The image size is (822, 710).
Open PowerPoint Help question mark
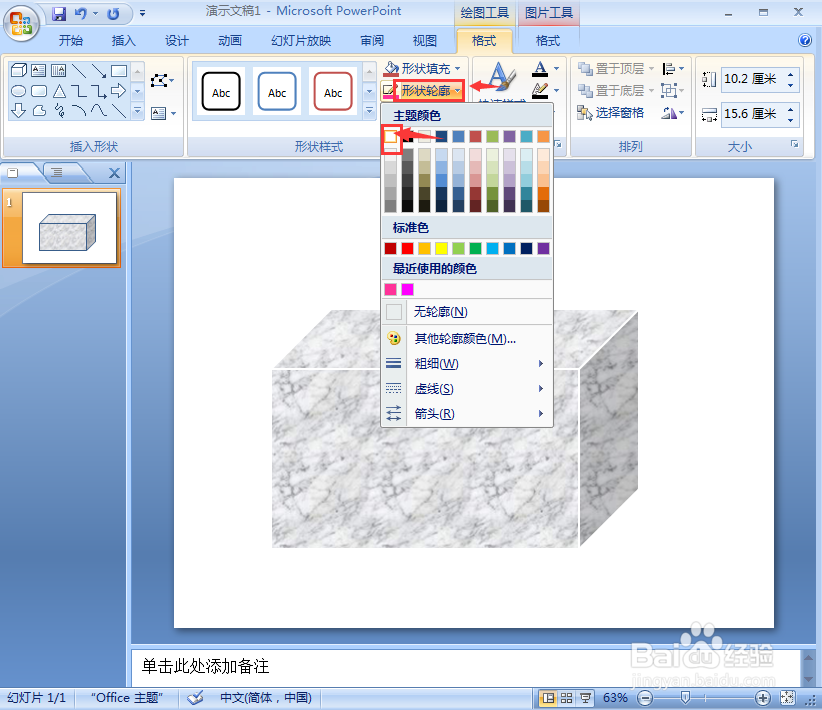tap(805, 40)
